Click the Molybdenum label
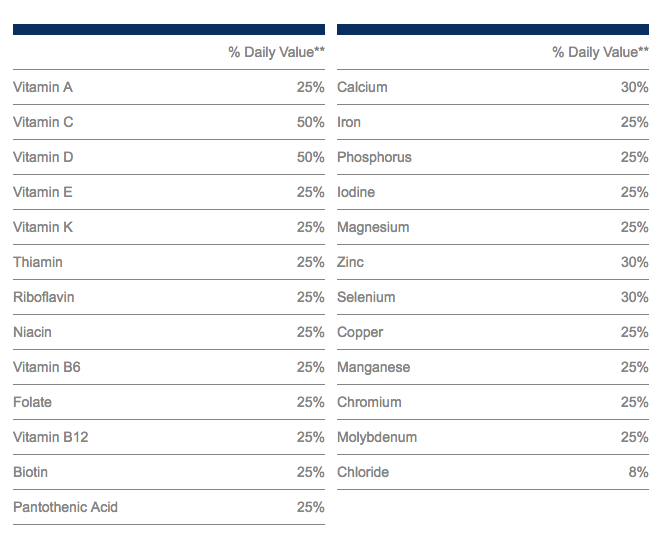Screen dimensions: 664x541 click(x=377, y=437)
